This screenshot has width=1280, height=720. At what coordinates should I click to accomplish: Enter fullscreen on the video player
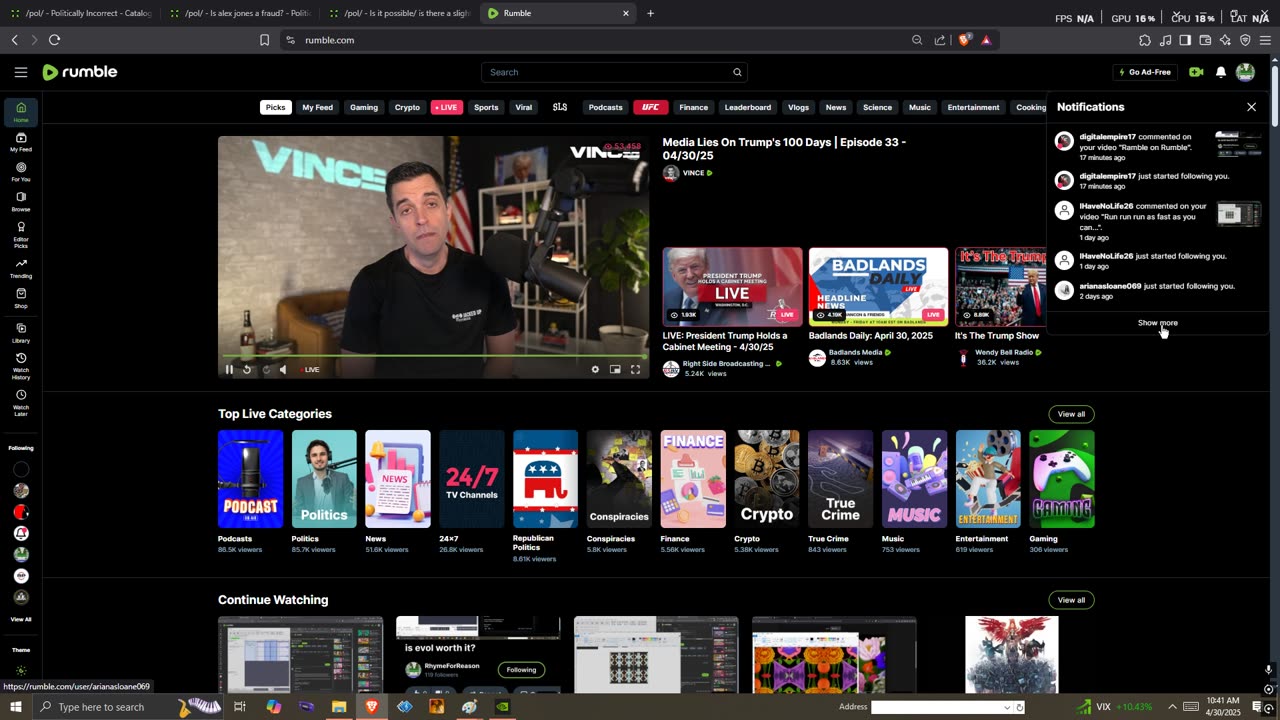(635, 370)
